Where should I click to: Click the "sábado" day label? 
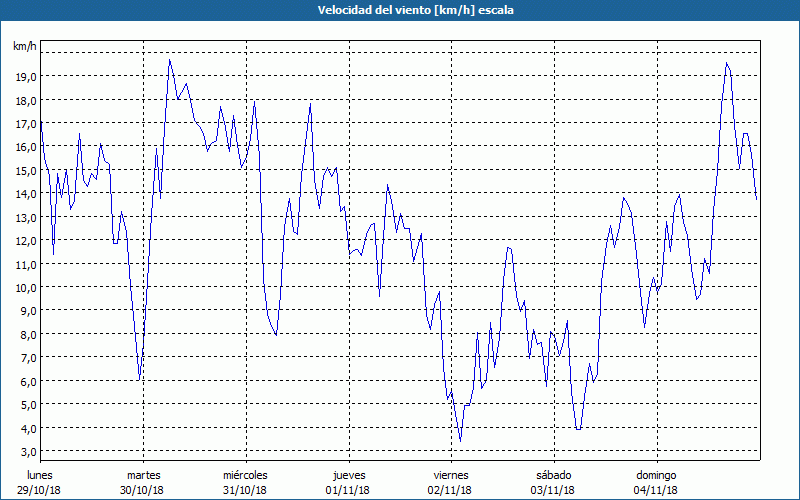pos(553,474)
